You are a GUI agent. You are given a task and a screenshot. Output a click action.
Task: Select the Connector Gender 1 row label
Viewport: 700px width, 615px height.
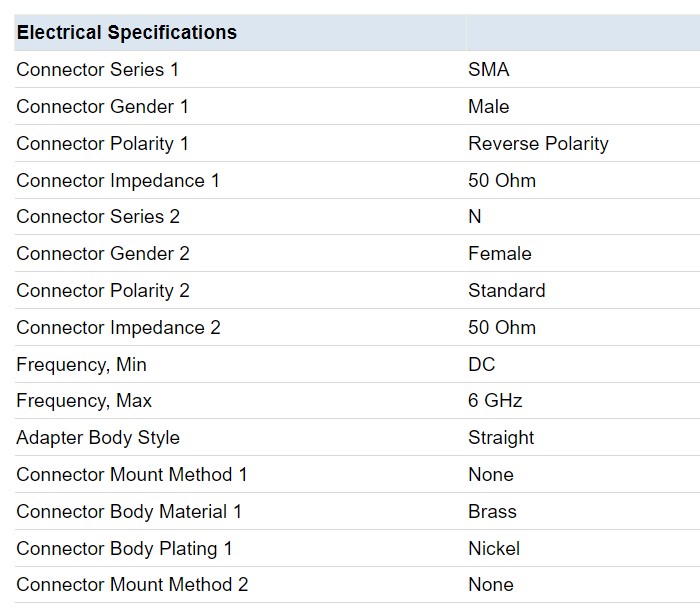102,107
